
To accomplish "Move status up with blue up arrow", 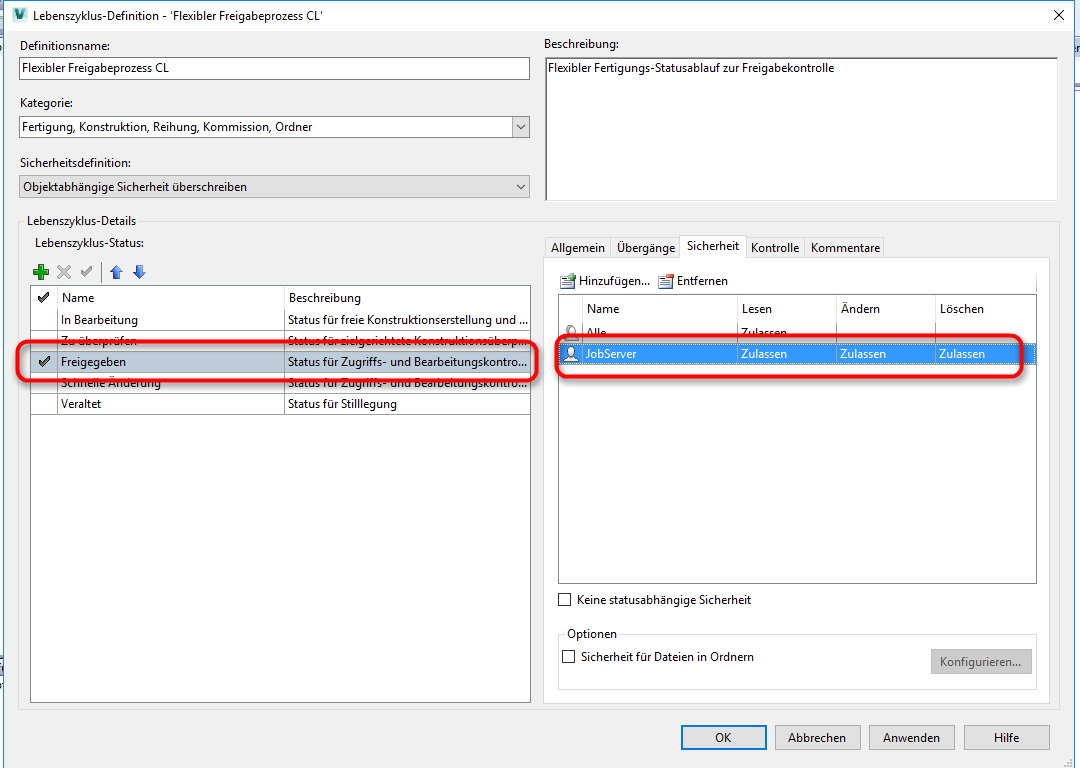I will [117, 271].
